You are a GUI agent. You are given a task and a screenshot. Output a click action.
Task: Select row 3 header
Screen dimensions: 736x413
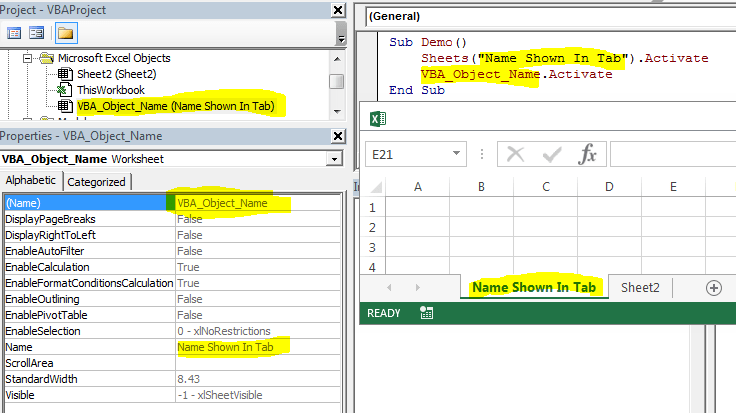(373, 247)
